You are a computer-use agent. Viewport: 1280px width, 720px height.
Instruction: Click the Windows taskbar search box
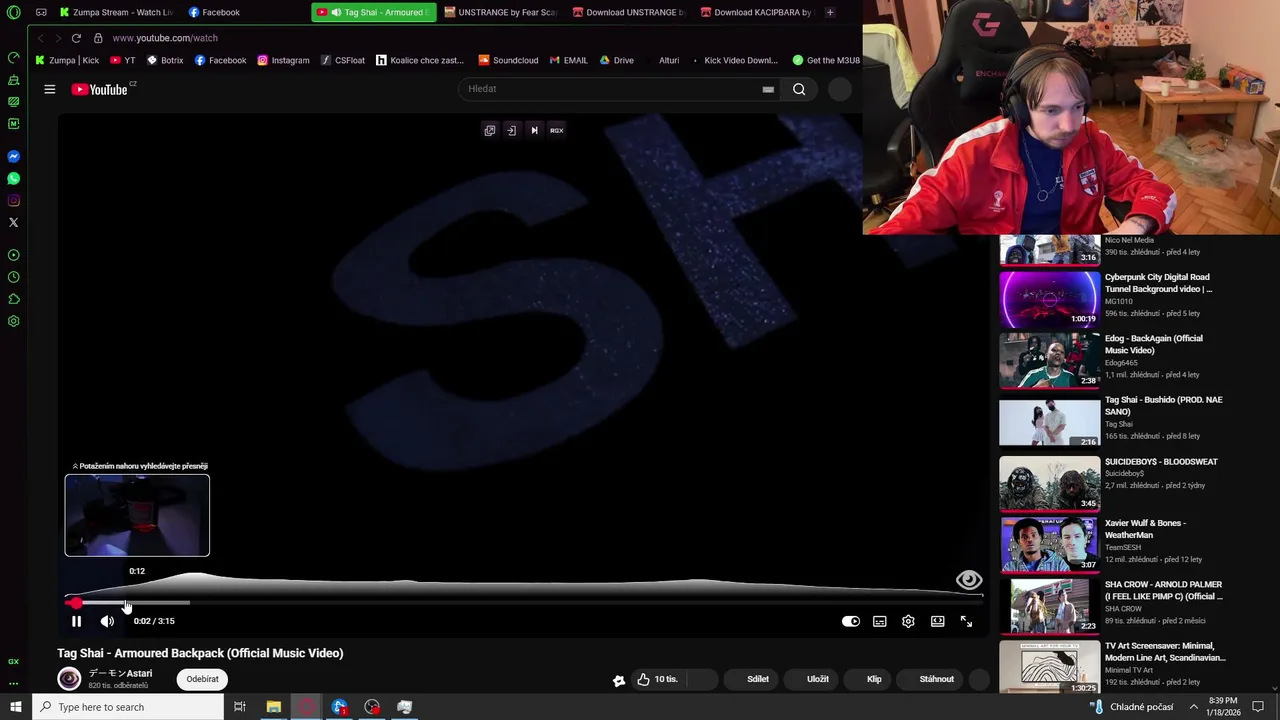tap(128, 707)
